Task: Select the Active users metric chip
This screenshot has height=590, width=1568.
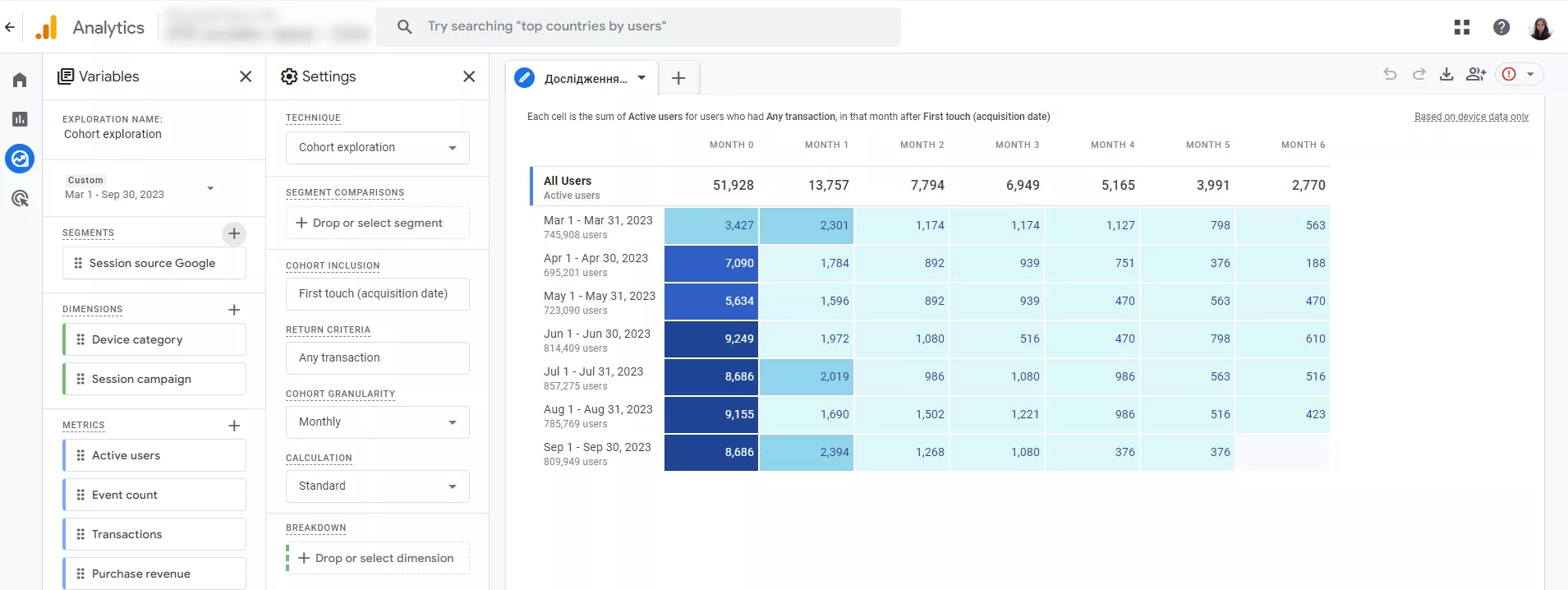Action: pyautogui.click(x=154, y=455)
